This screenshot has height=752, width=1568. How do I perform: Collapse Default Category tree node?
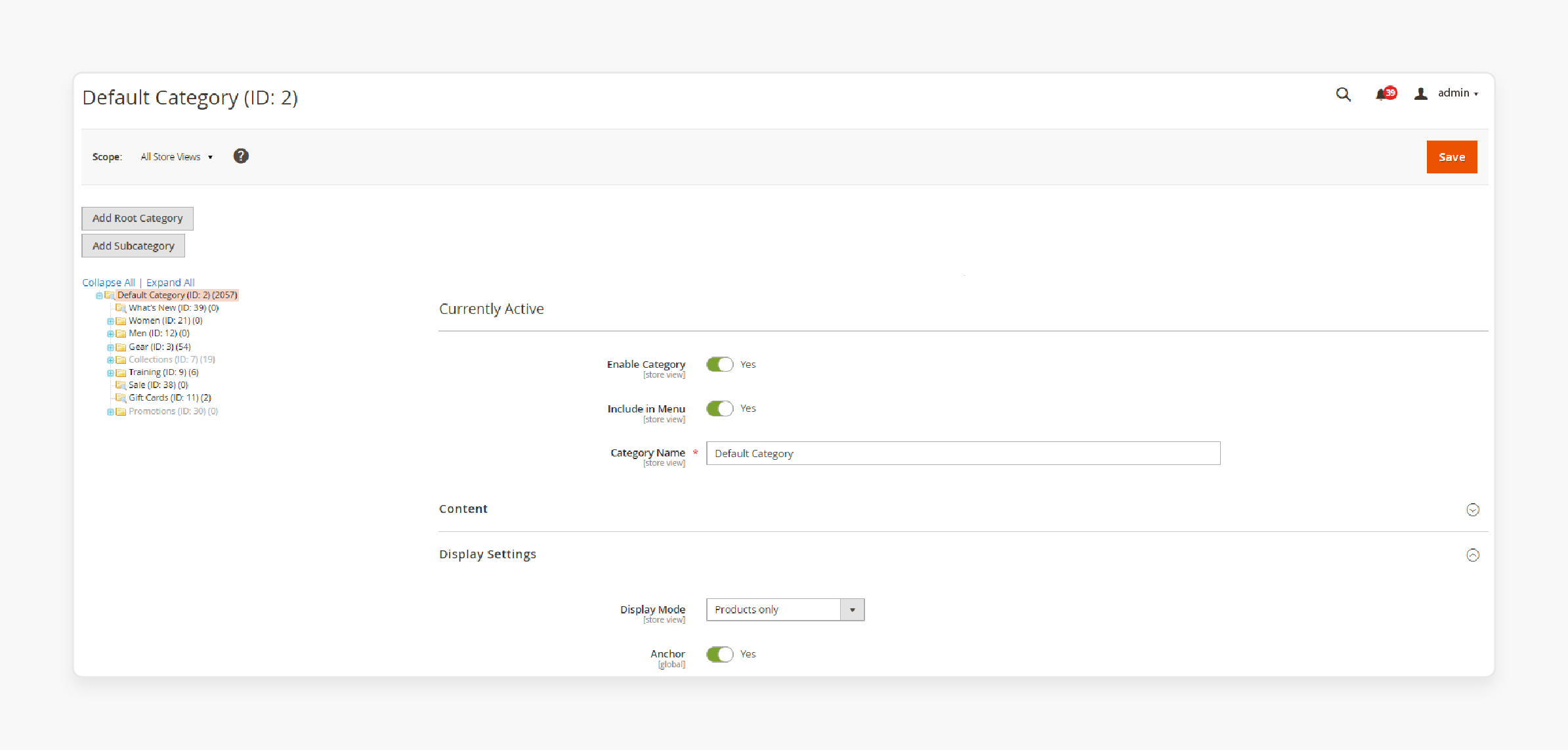point(99,296)
